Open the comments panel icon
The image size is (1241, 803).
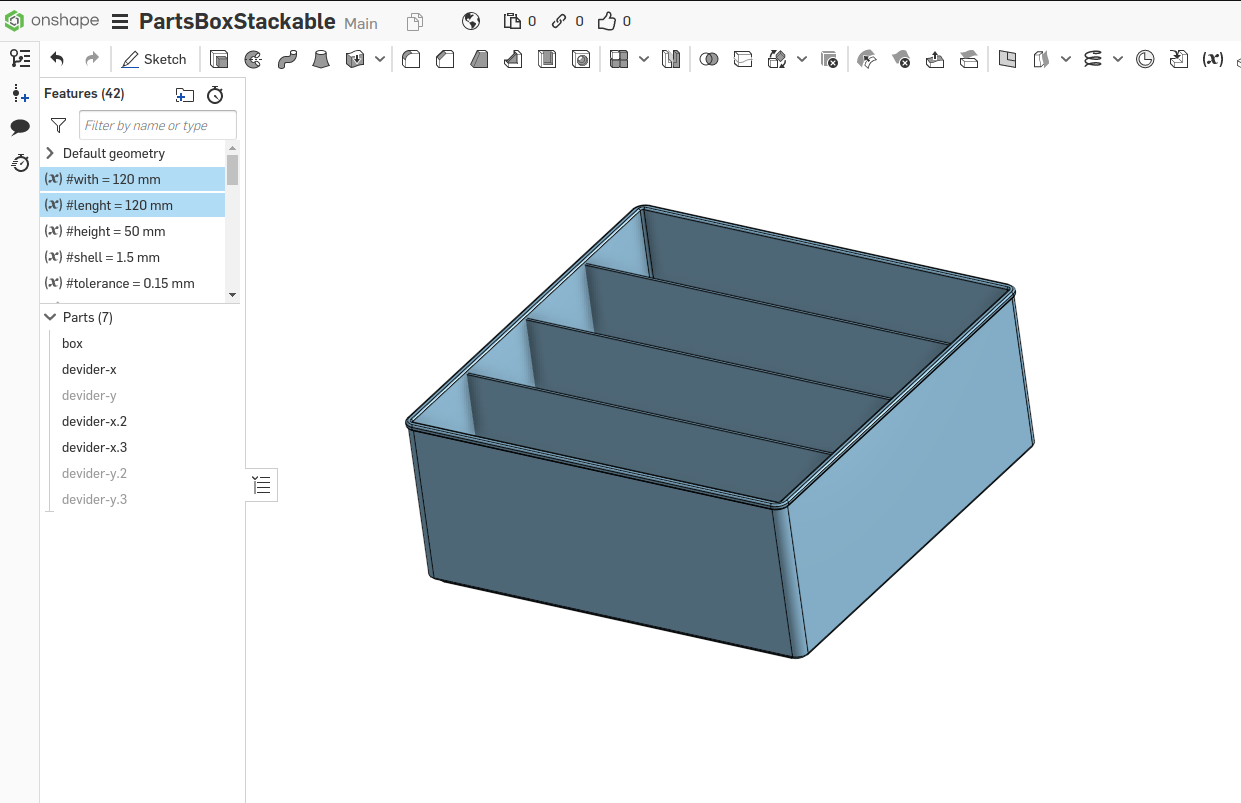(x=20, y=127)
